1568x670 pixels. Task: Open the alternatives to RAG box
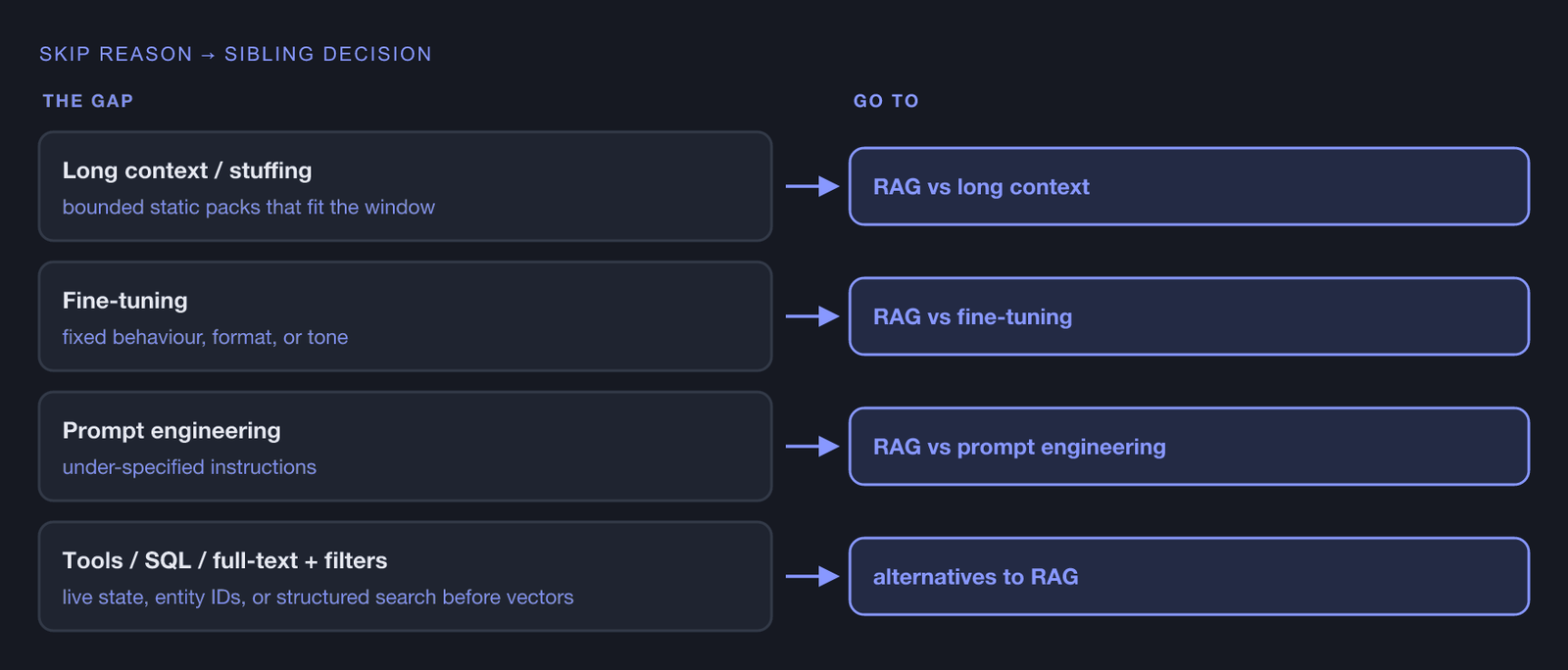coord(1189,577)
